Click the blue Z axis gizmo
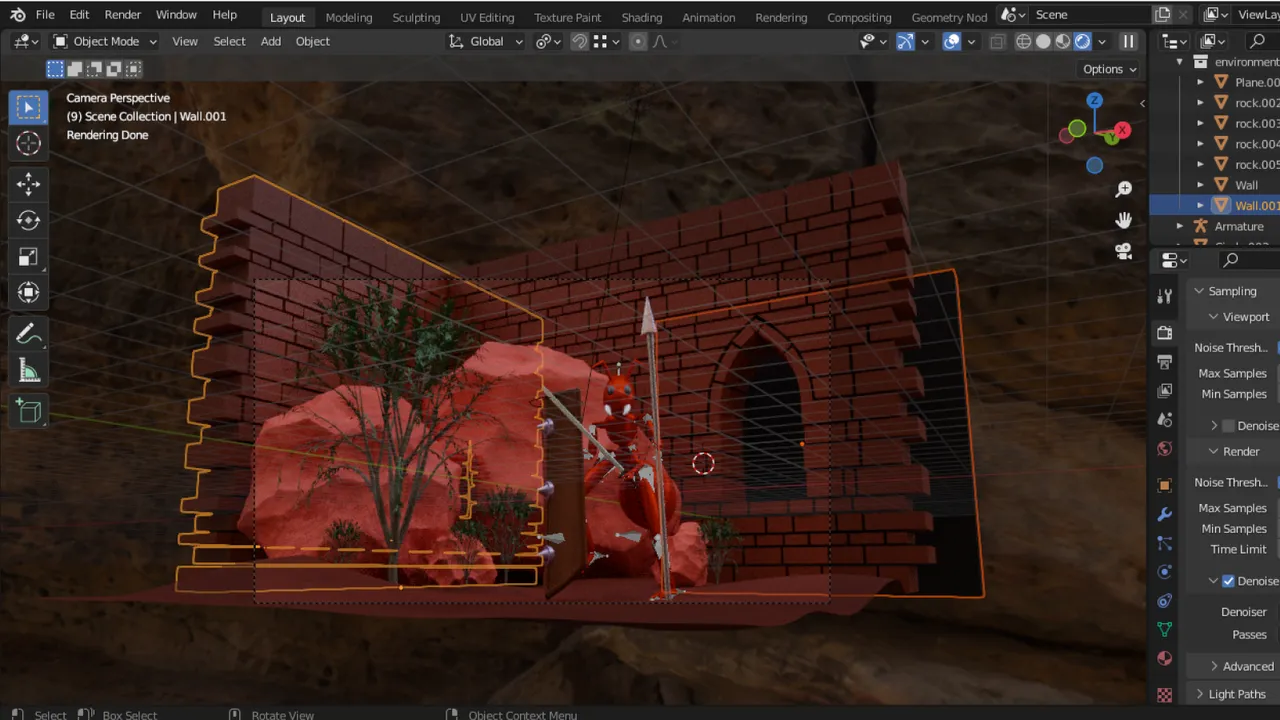Screen dimensions: 1280x720 click(1094, 101)
